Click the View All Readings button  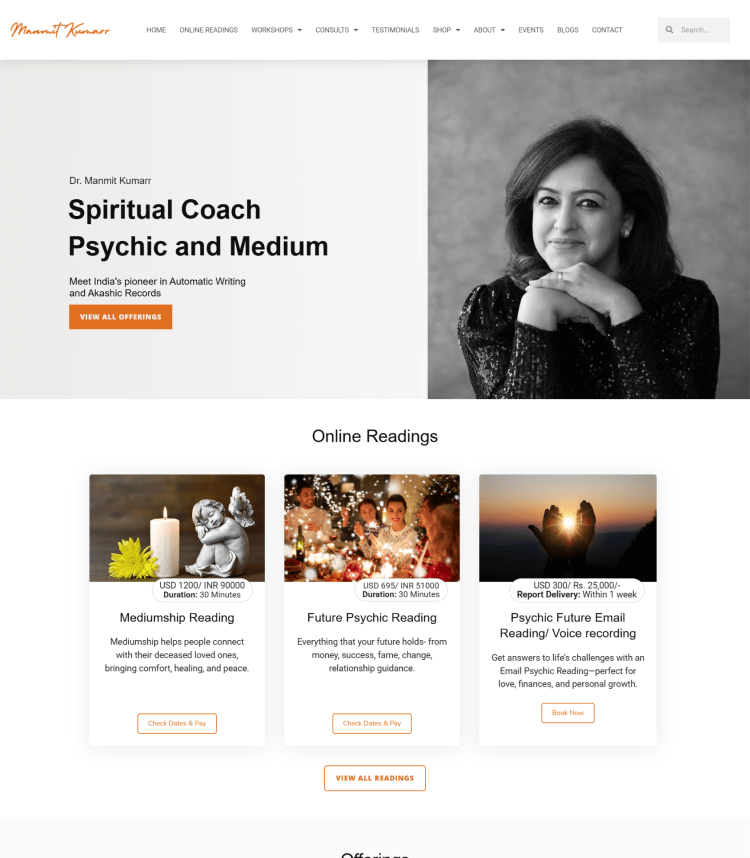pyautogui.click(x=375, y=778)
